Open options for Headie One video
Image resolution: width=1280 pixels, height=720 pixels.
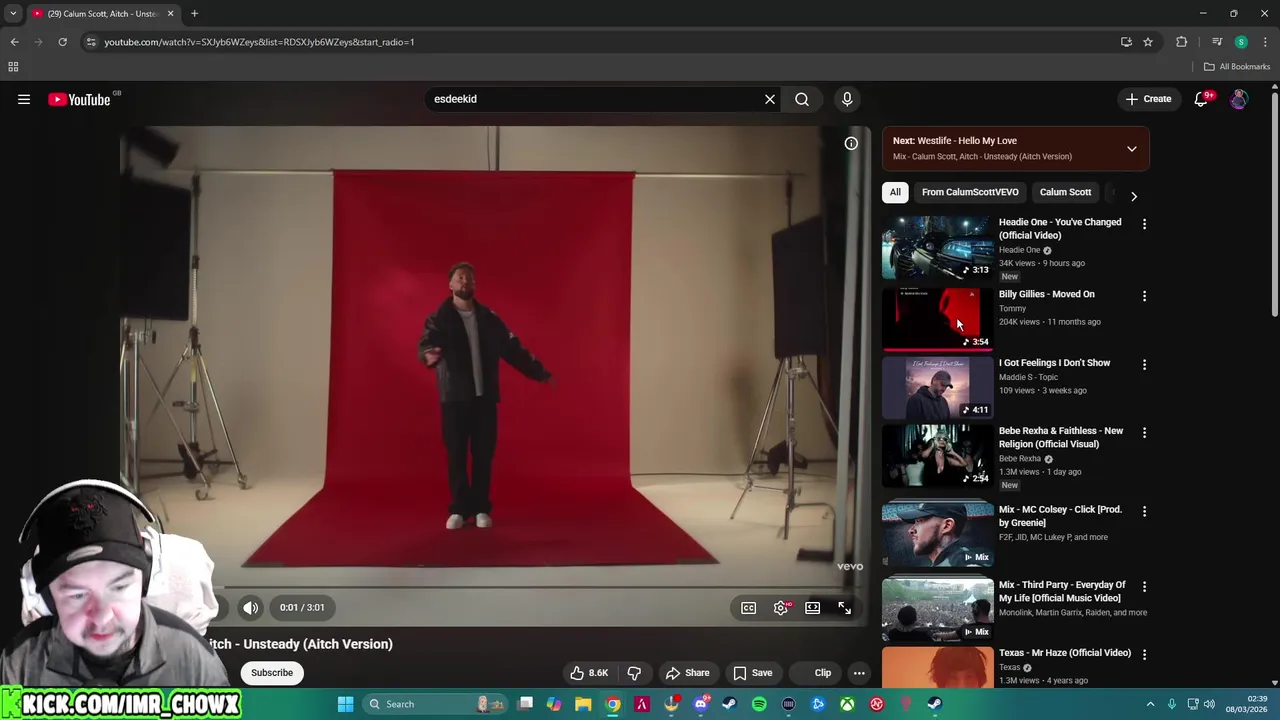pyautogui.click(x=1144, y=224)
